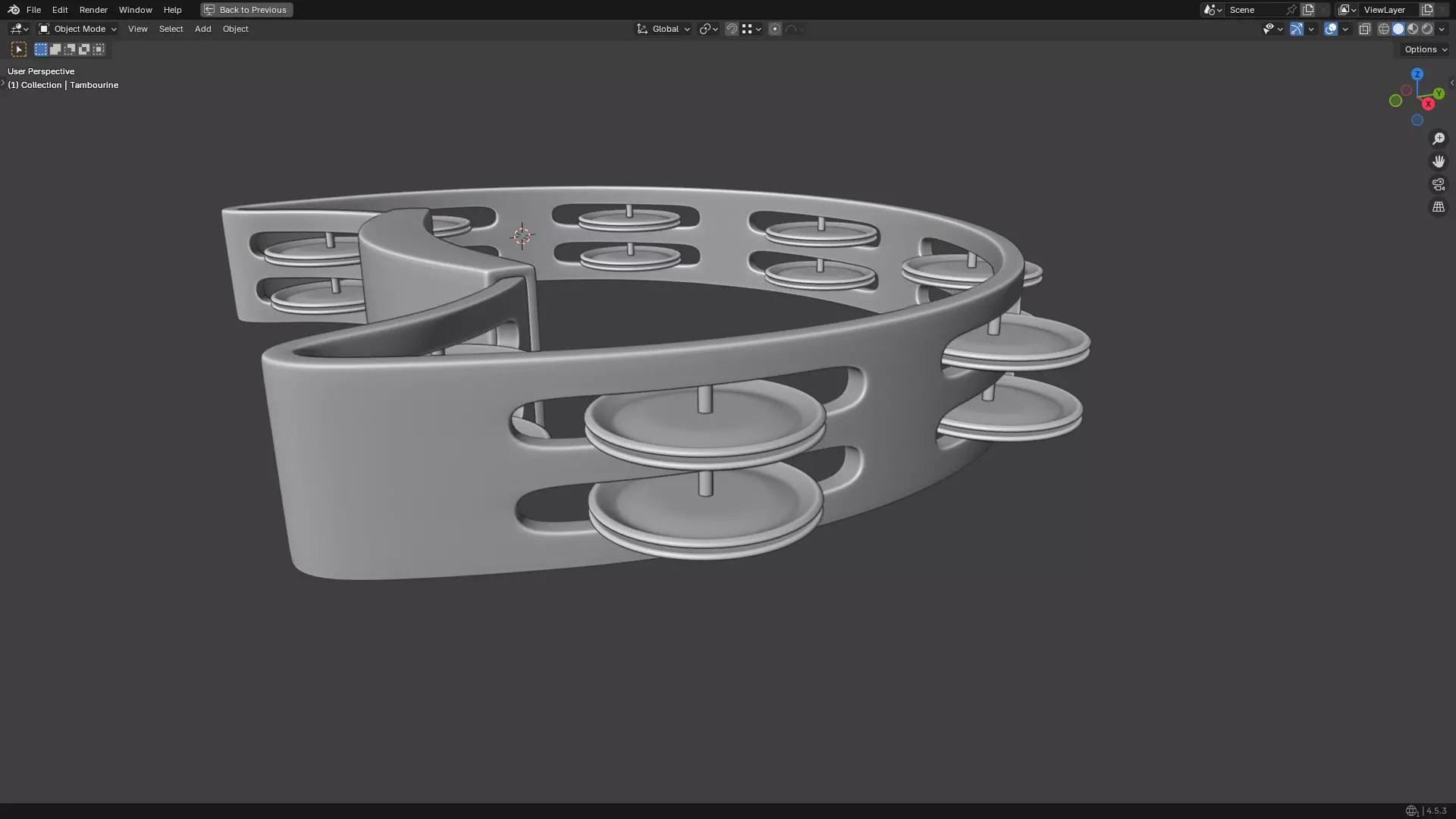
Task: Select rendered viewport shading icon
Action: [x=1427, y=29]
